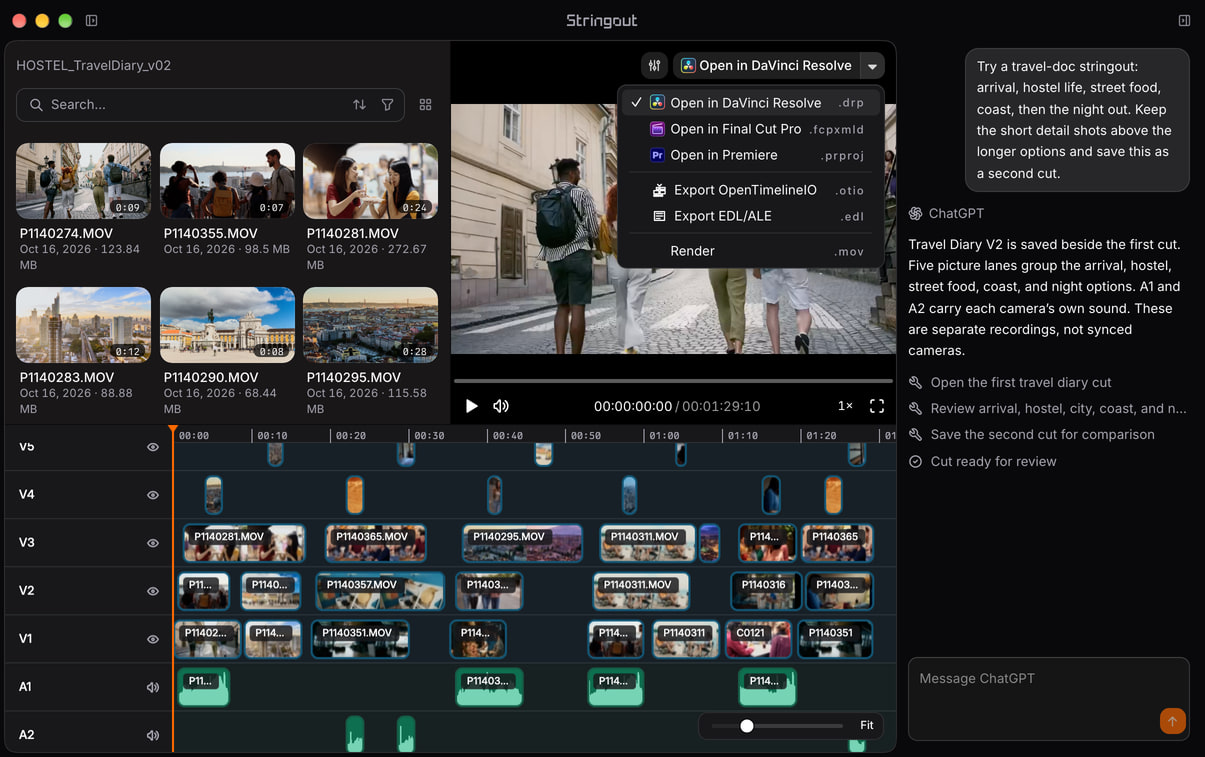Select P1140351.MOV clip on V1
The width and height of the screenshot is (1205, 757).
coord(360,639)
